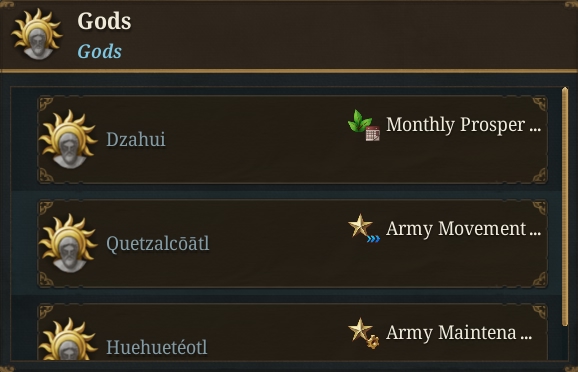Click the white Gods panel title
Screen dimensions: 578x372
click(x=104, y=21)
